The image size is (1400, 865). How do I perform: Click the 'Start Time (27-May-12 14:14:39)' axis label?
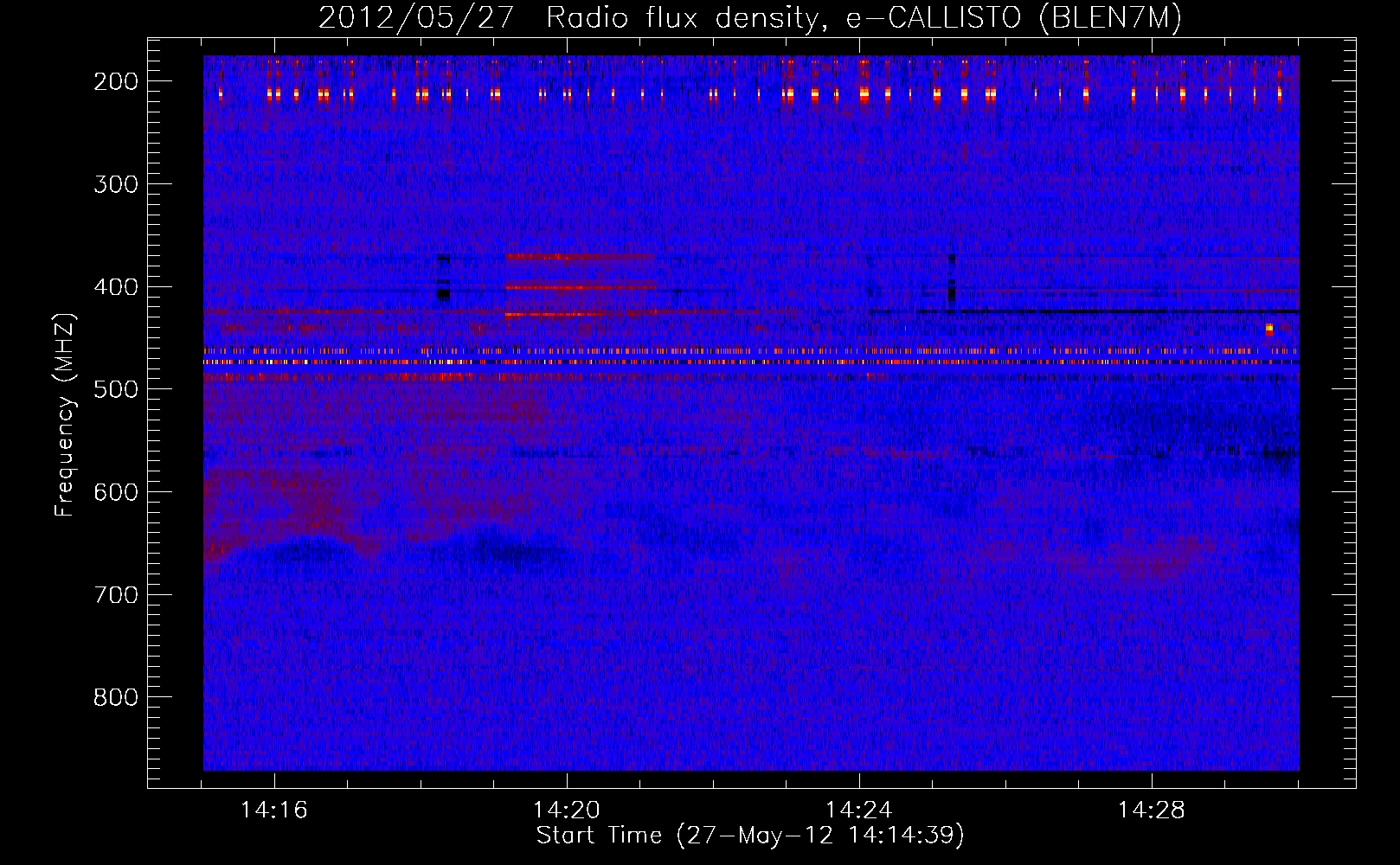[750, 836]
